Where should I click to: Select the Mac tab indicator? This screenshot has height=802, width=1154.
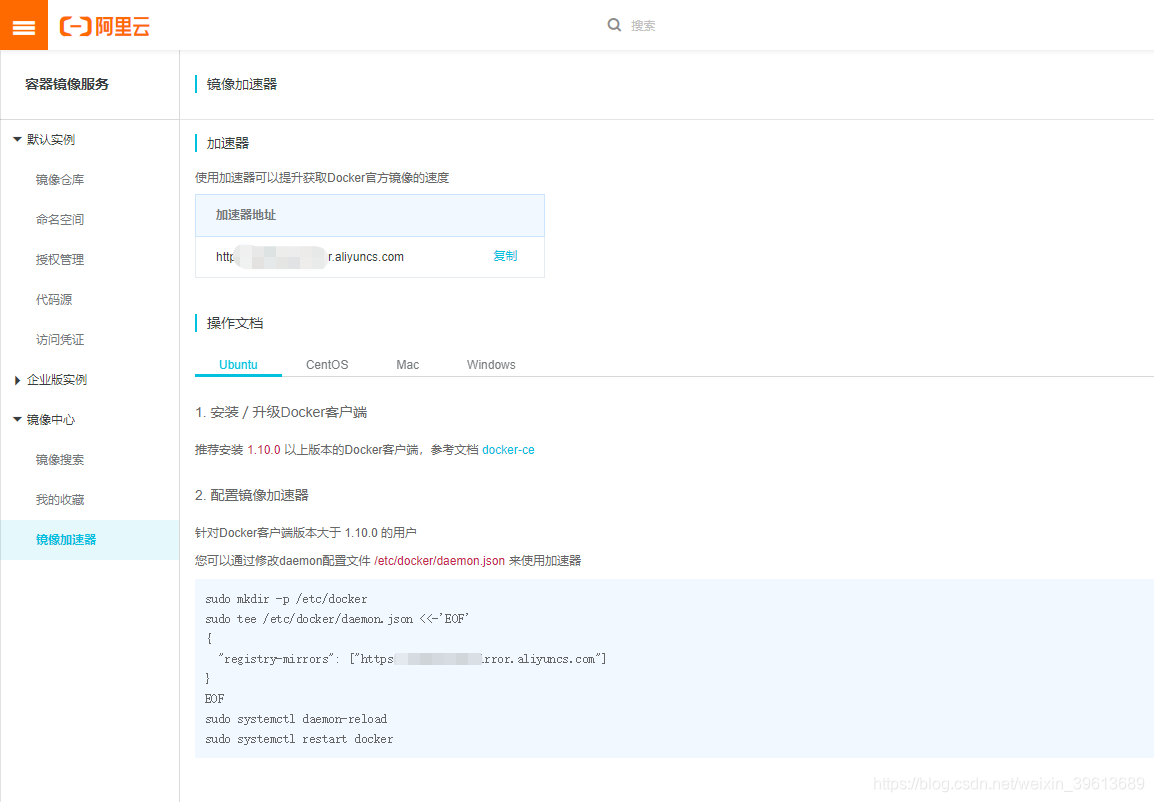tap(407, 364)
